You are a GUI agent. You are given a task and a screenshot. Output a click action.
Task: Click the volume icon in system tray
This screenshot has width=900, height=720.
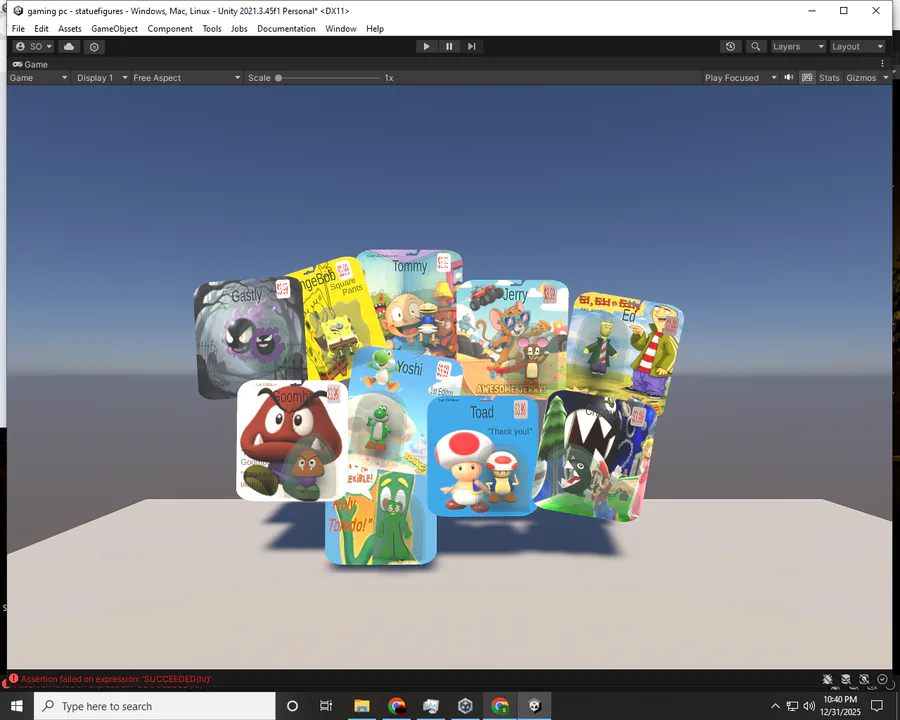[809, 706]
